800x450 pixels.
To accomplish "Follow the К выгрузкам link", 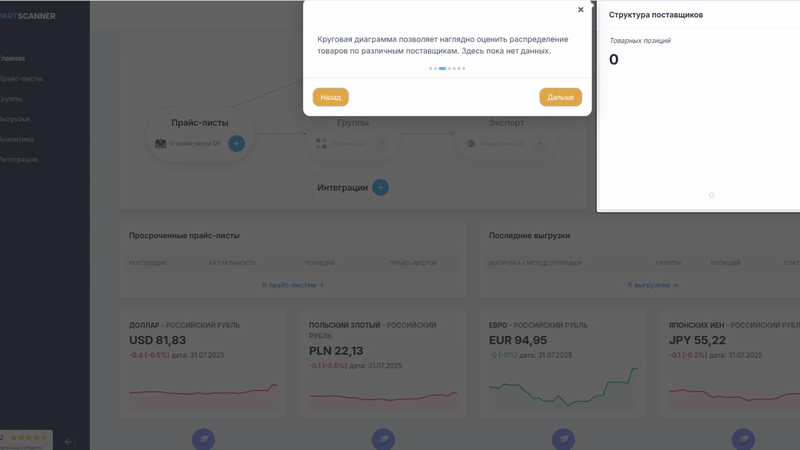I will tap(653, 285).
